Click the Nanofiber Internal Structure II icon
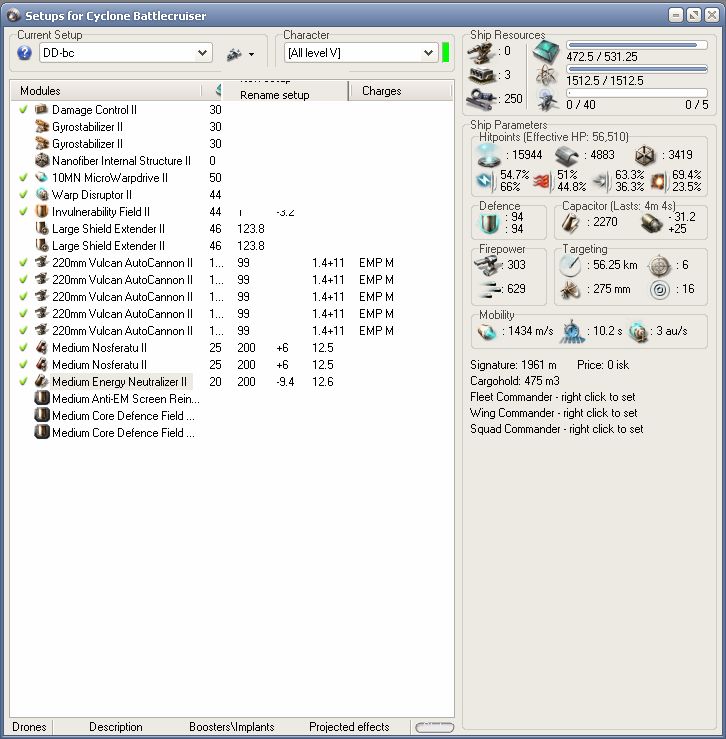 coord(42,160)
